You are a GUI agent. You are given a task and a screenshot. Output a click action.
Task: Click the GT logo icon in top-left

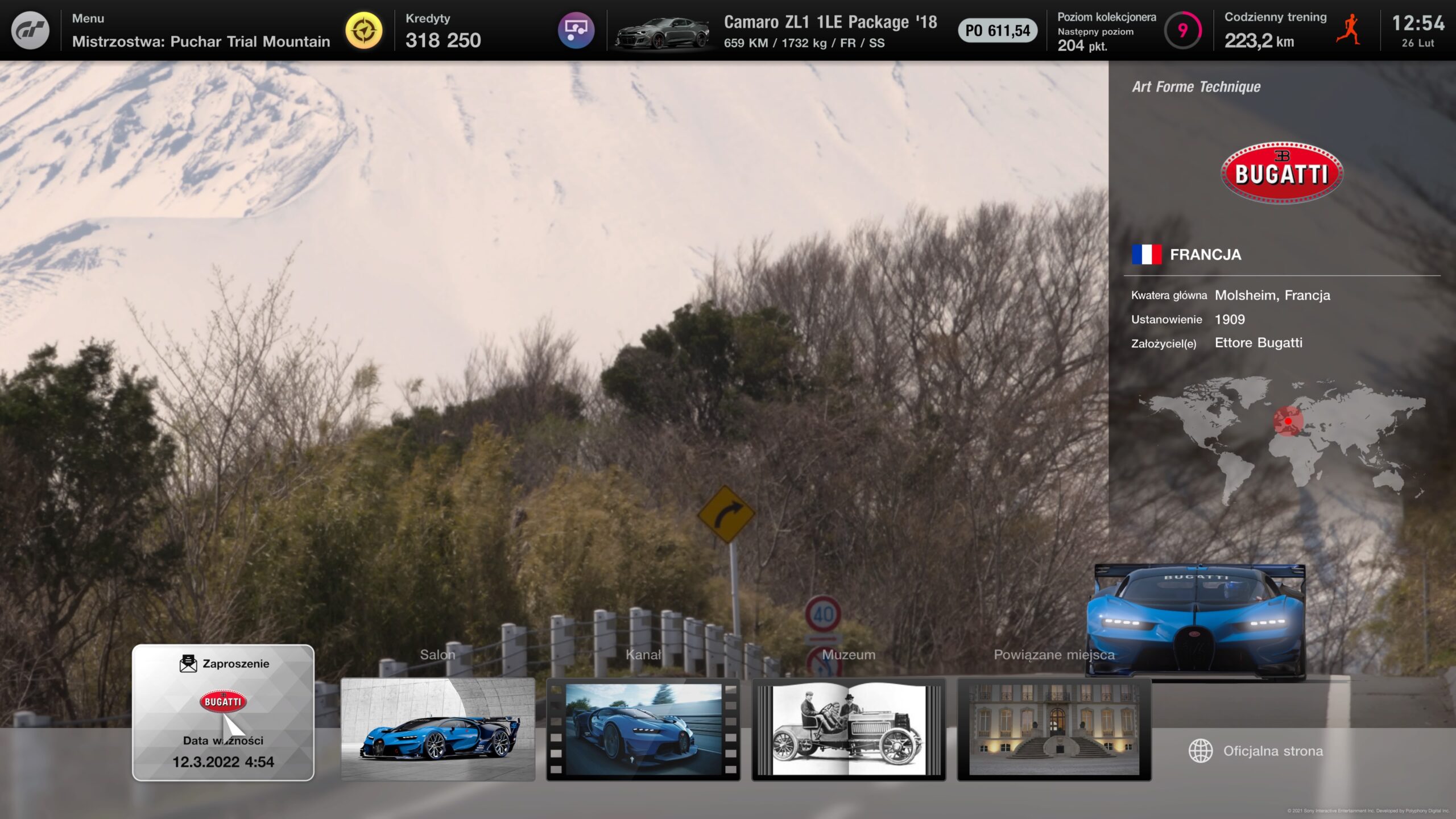(x=31, y=30)
